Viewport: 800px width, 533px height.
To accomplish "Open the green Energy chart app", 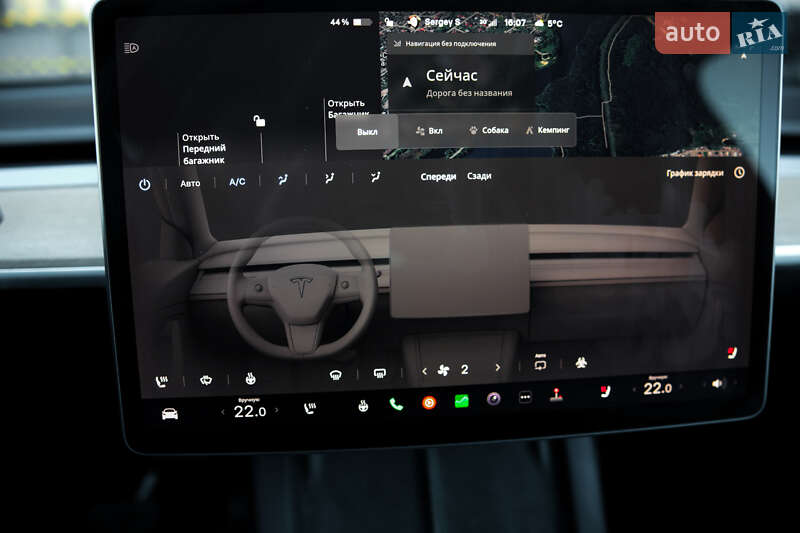I will 462,401.
